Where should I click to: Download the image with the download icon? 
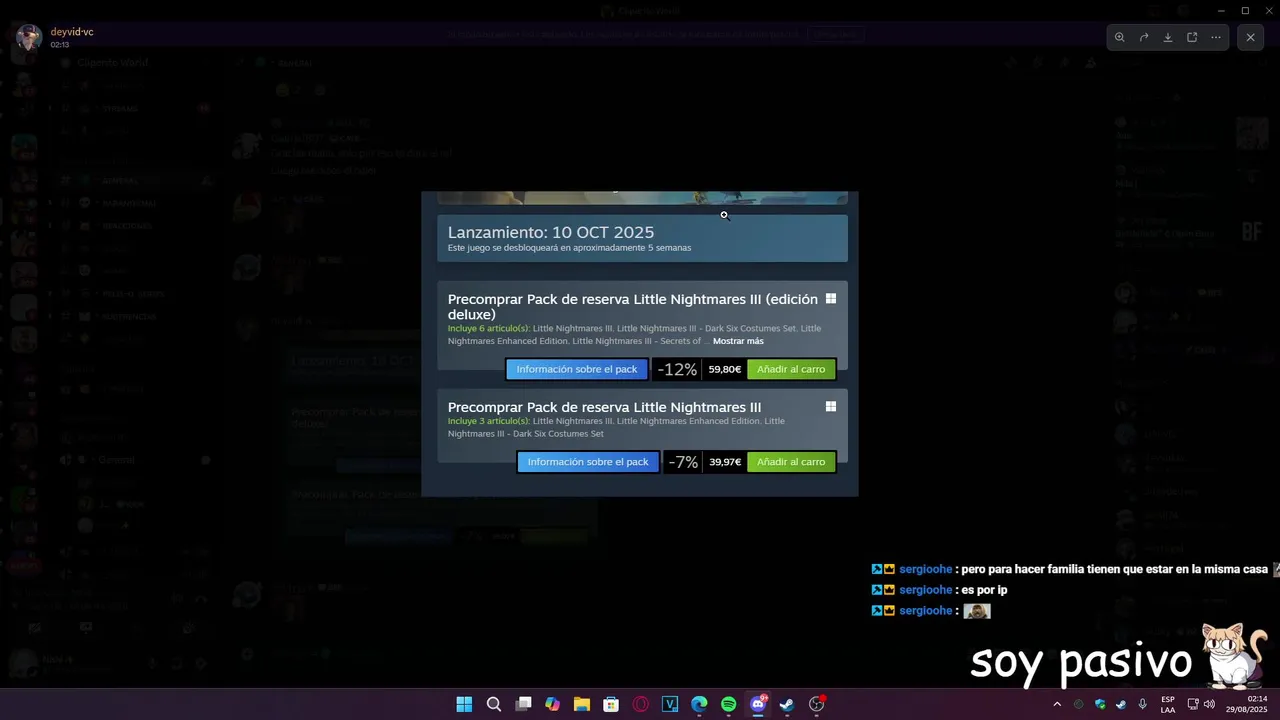1168,37
